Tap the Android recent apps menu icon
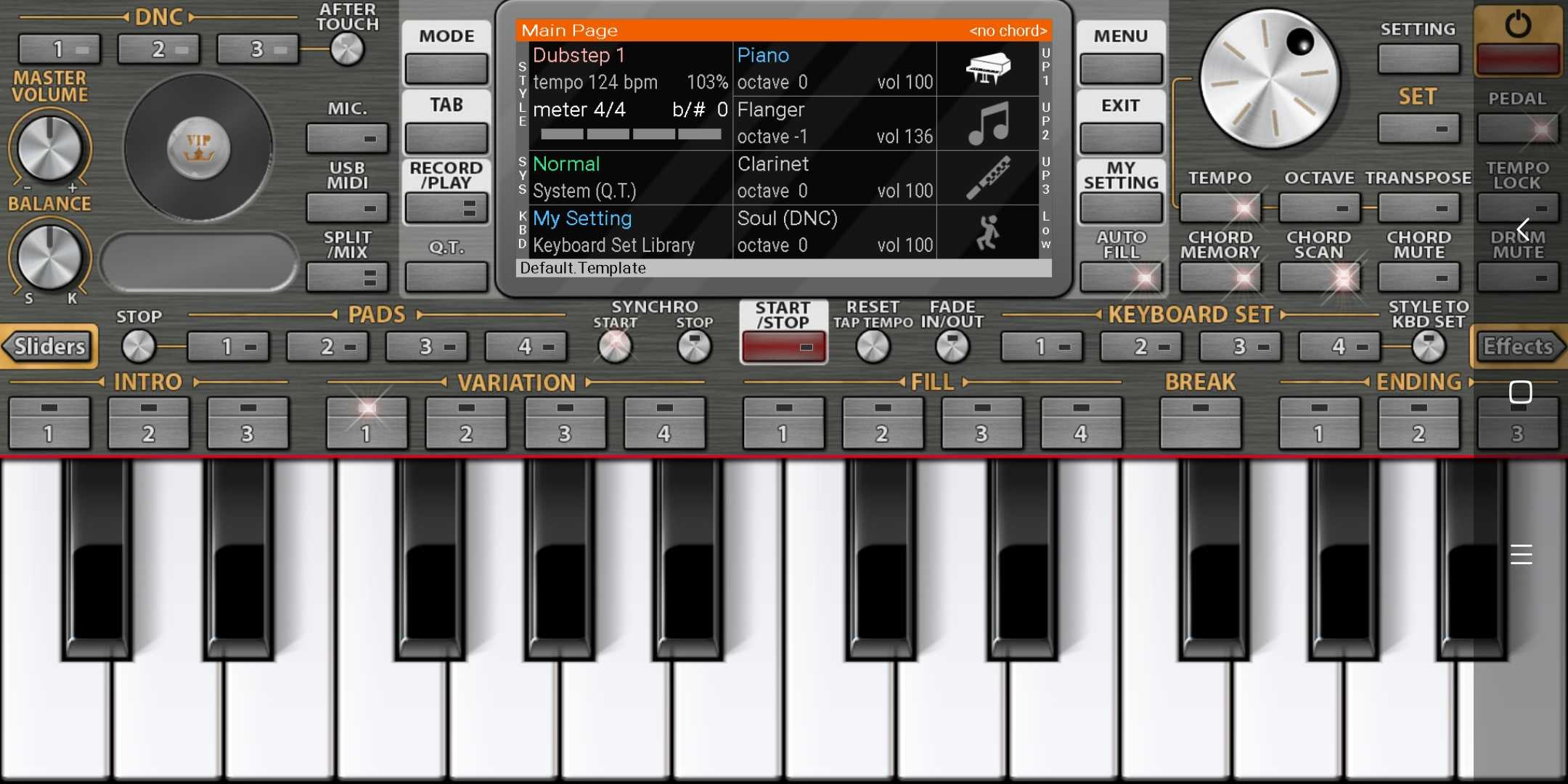The height and width of the screenshot is (784, 1568). click(1521, 554)
